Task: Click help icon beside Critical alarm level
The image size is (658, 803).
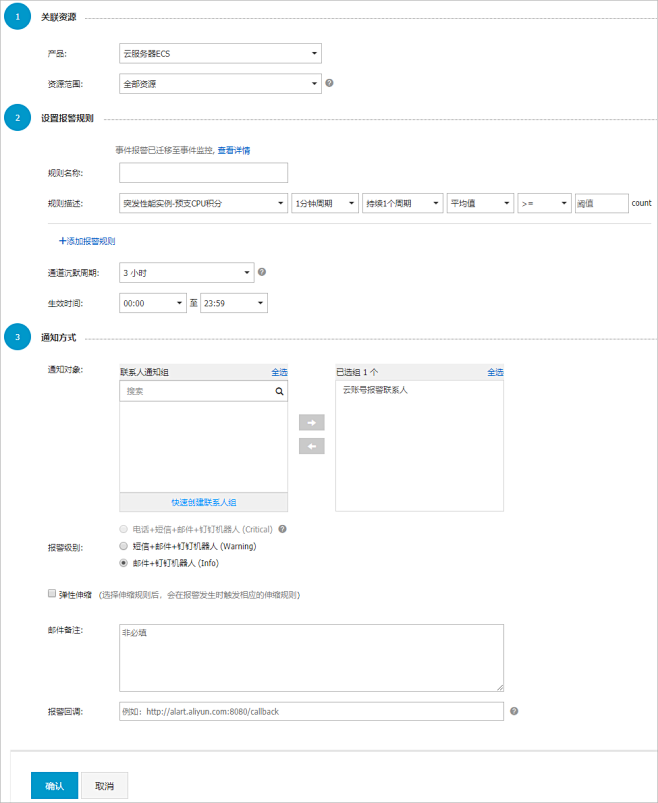Action: (282, 529)
